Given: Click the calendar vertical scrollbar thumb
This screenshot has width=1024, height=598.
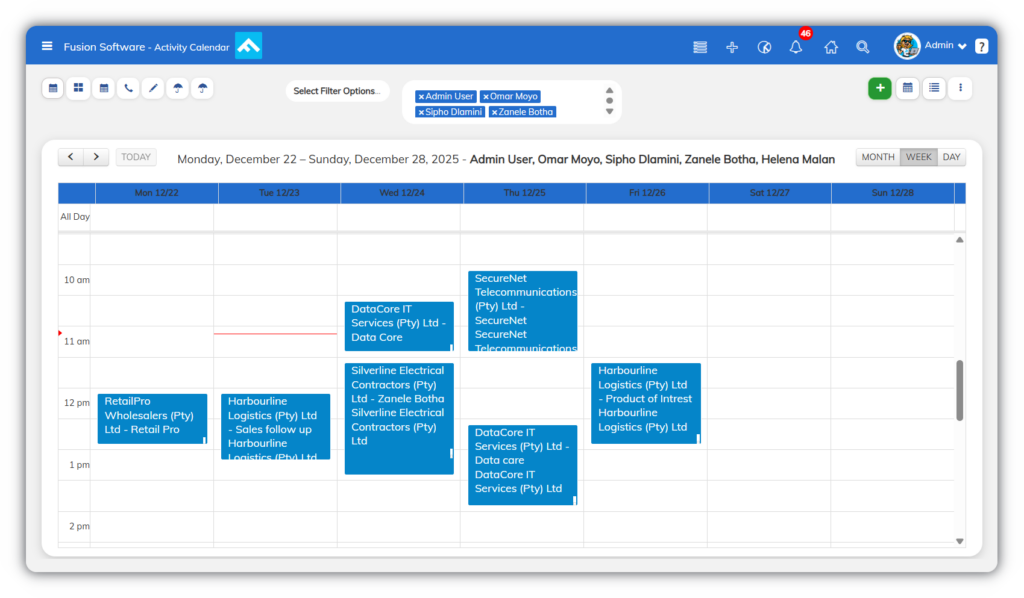Looking at the screenshot, I should (x=959, y=390).
